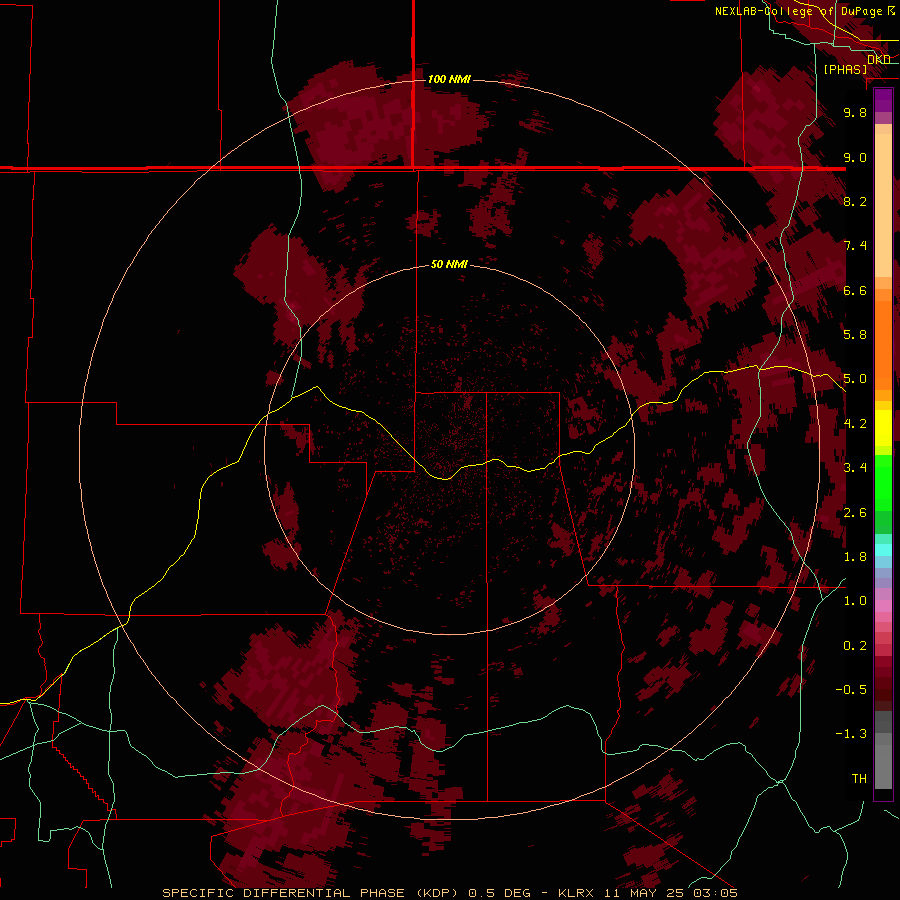Click the -1.3 value on color scale
The width and height of the screenshot is (900, 900).
(851, 734)
